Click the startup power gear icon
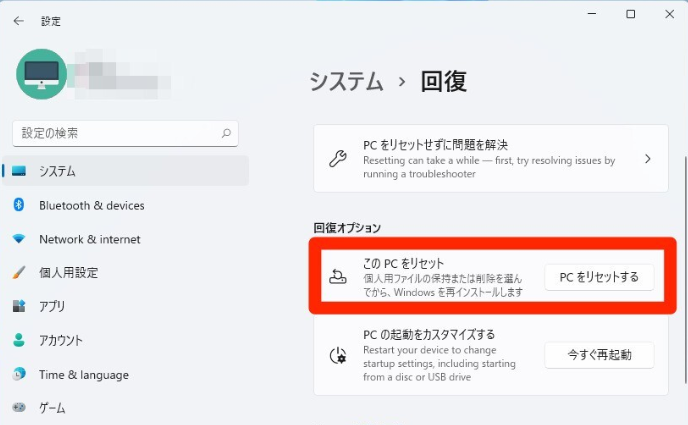 (x=338, y=355)
